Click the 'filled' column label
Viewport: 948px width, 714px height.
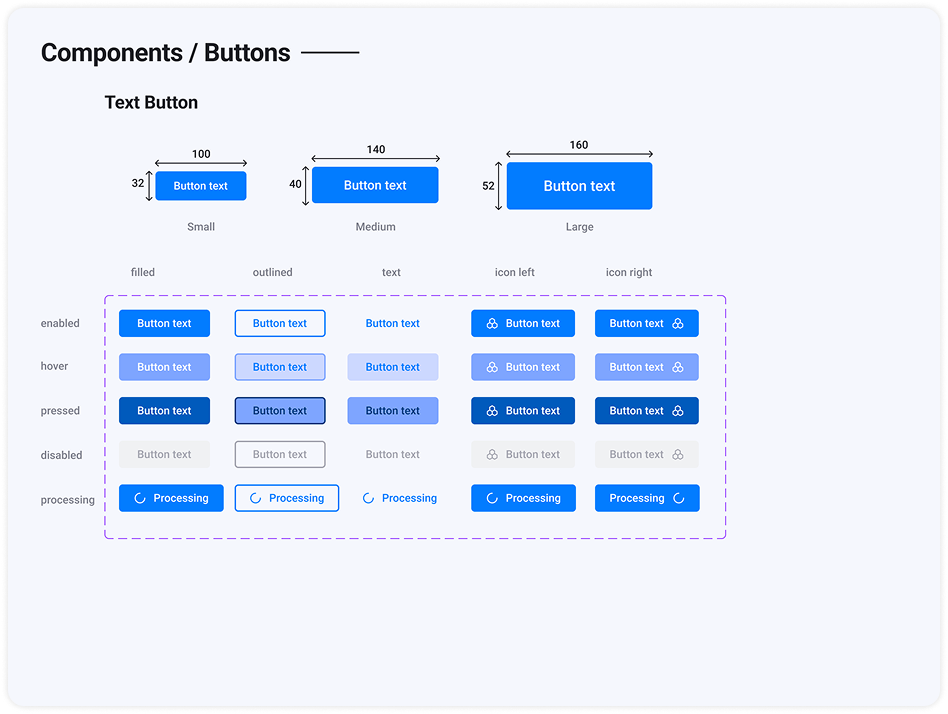click(143, 272)
